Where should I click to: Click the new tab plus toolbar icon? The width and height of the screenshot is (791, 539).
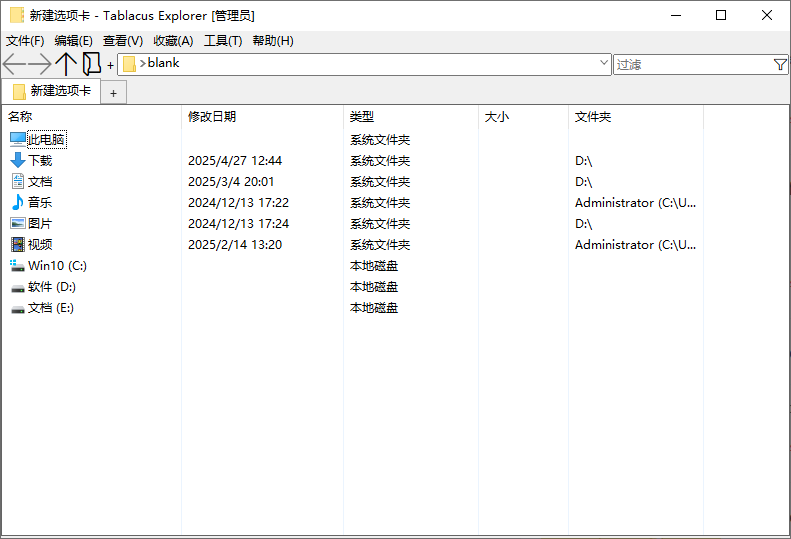110,66
